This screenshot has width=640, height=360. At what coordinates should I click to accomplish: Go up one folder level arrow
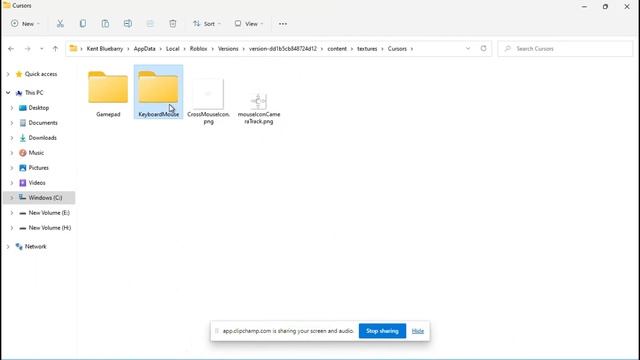pyautogui.click(x=55, y=49)
